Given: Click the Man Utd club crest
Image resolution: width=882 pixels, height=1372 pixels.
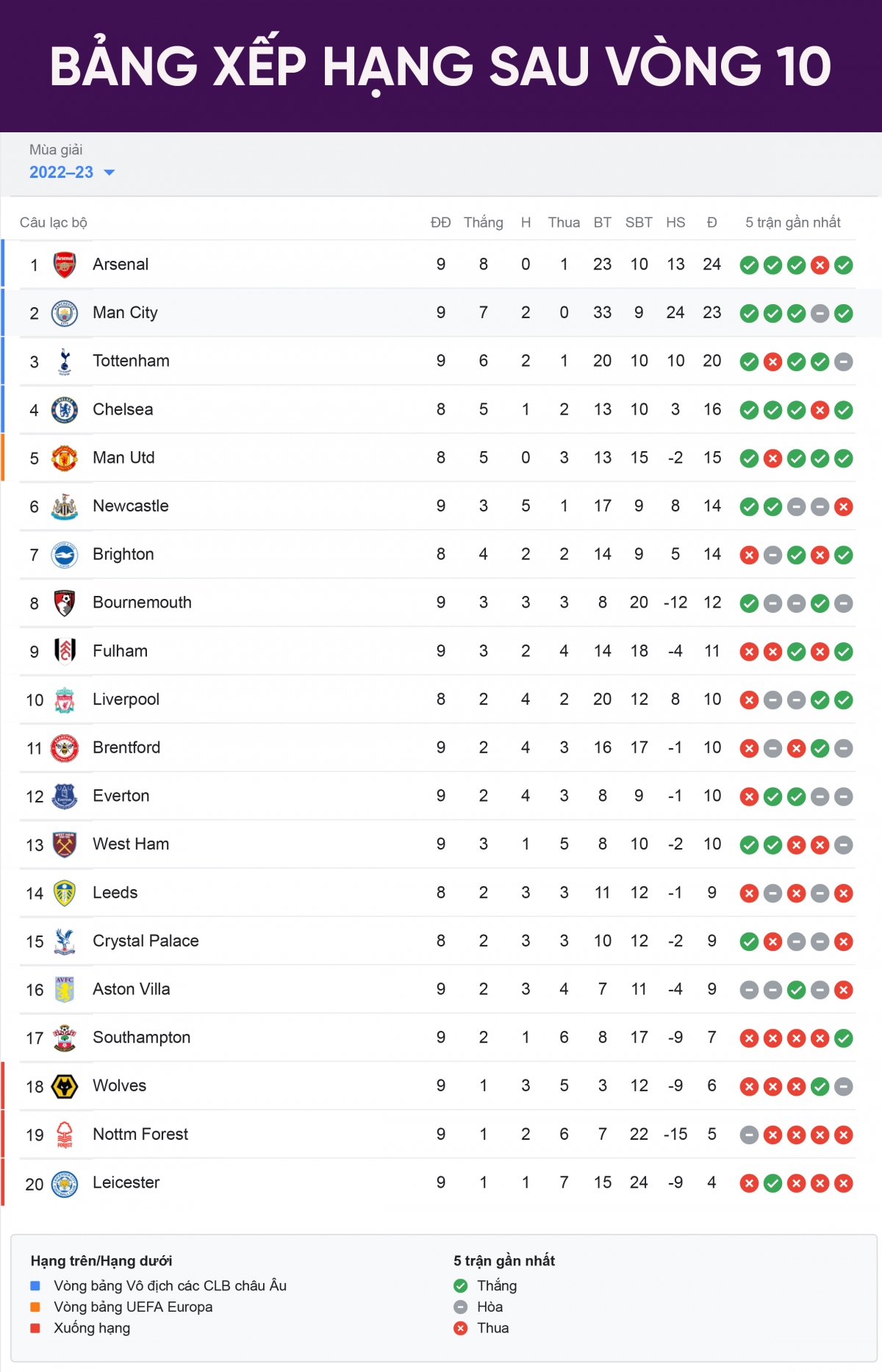Looking at the screenshot, I should [65, 459].
